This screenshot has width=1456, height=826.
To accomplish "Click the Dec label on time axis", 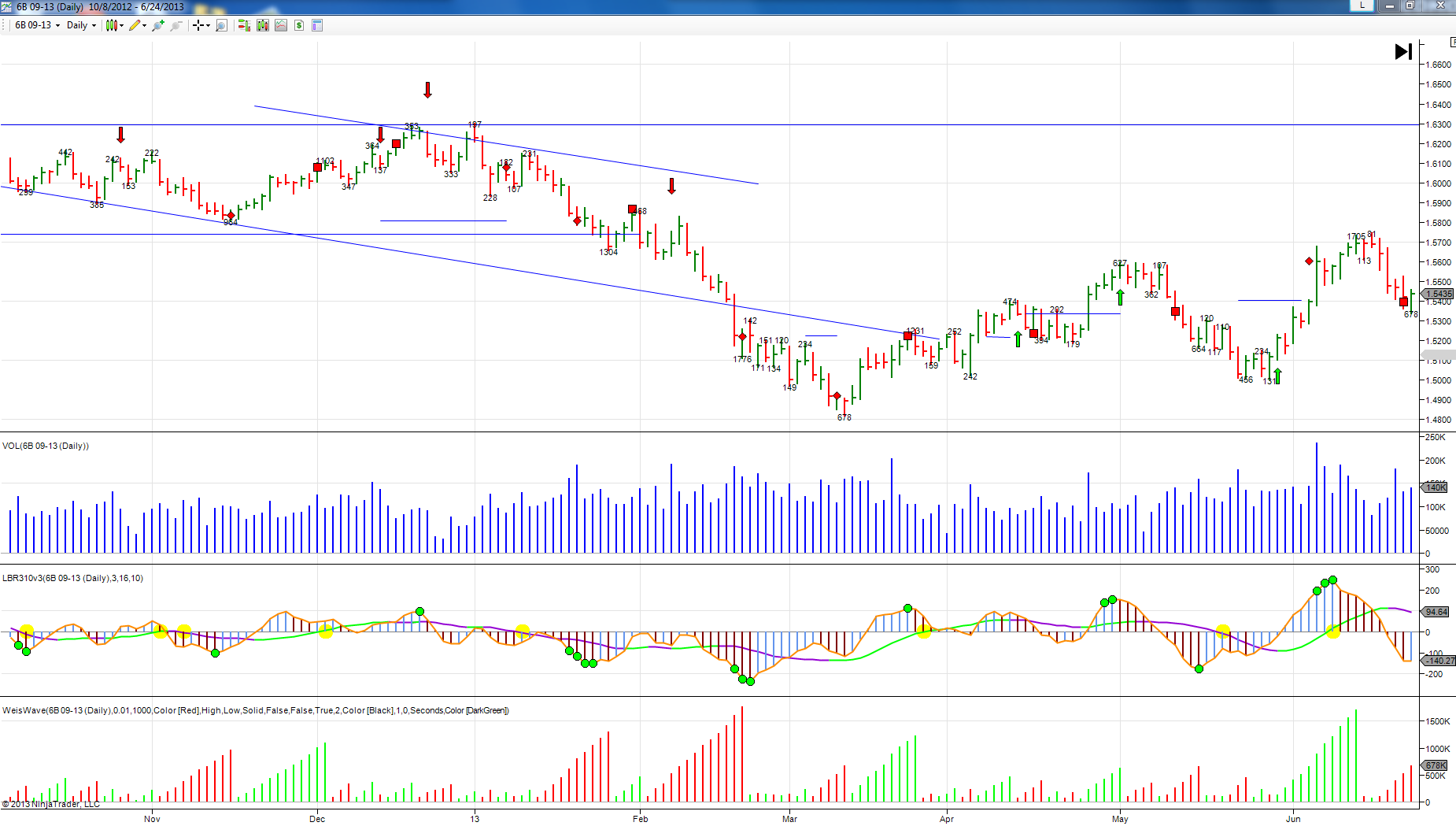I will pos(317,819).
